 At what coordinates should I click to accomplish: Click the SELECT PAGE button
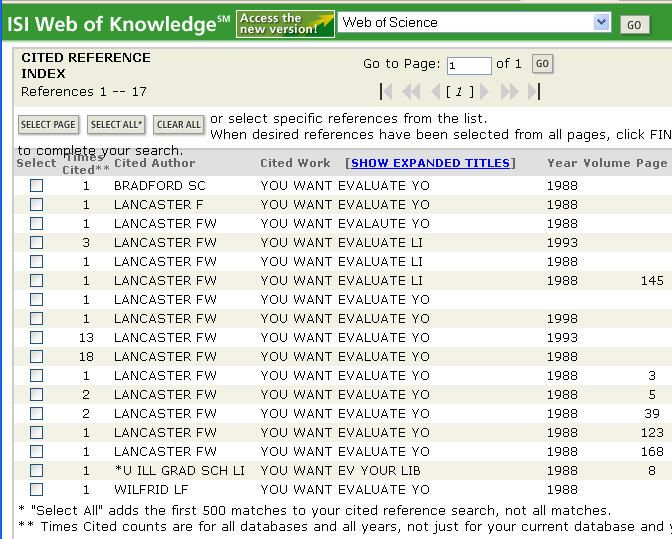point(48,125)
